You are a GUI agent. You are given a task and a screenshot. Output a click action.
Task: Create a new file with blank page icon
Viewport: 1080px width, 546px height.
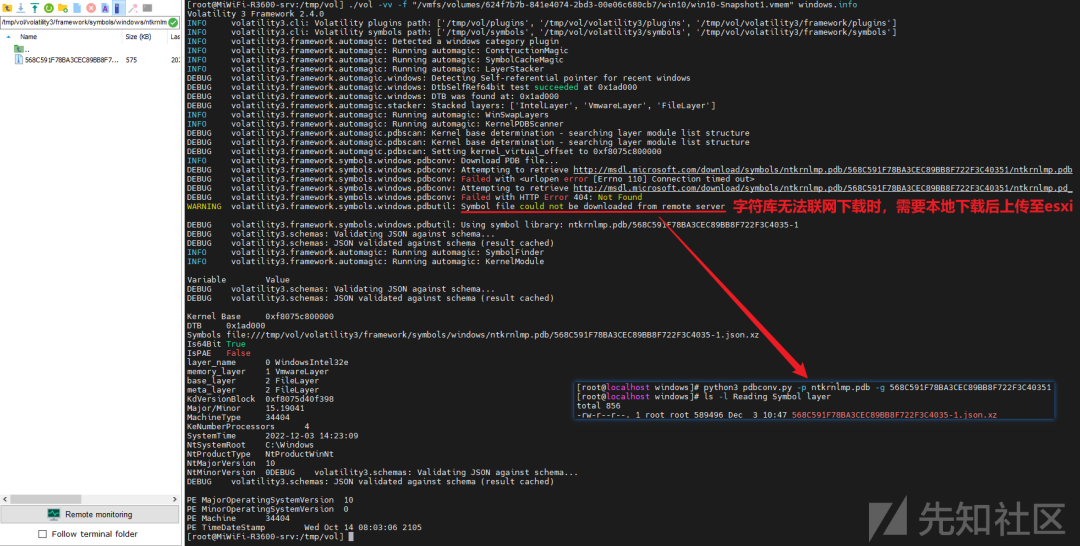(77, 8)
